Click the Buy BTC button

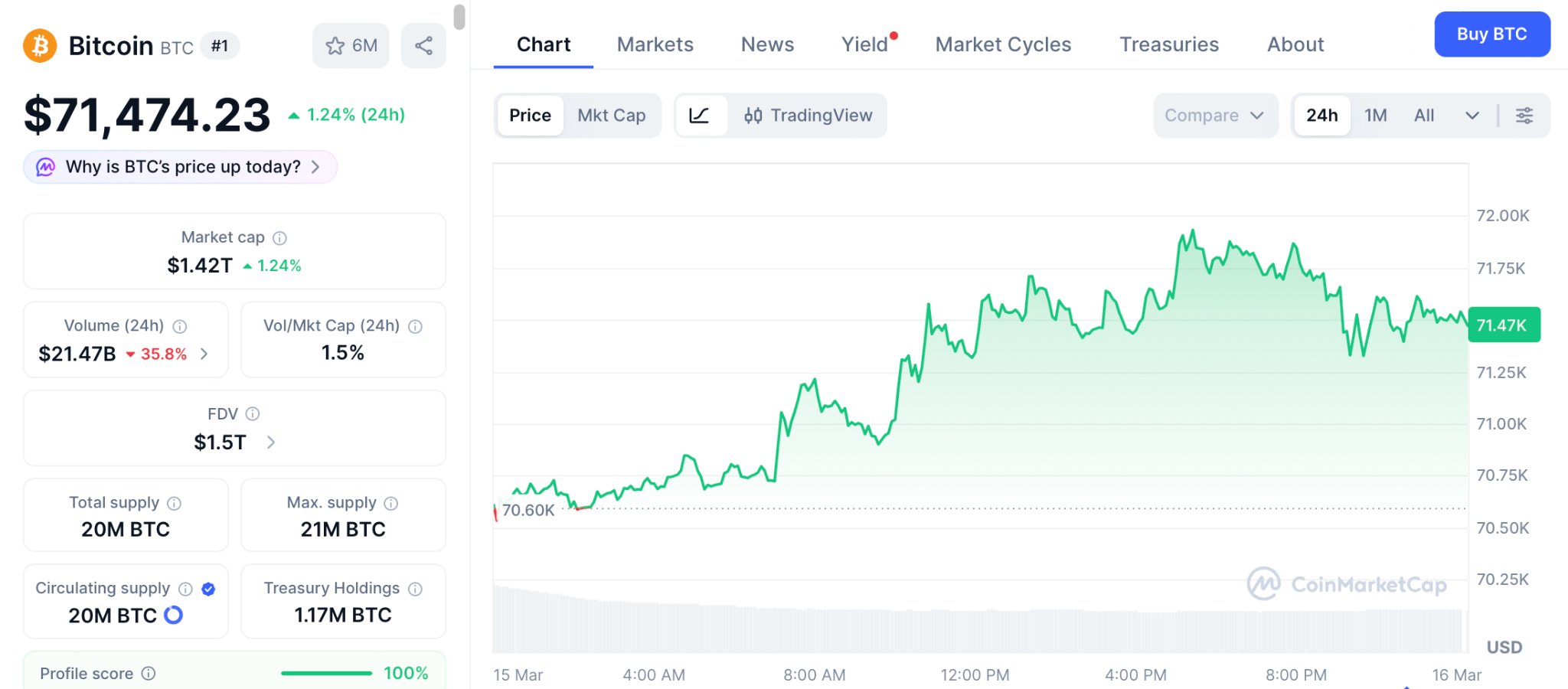point(1491,34)
